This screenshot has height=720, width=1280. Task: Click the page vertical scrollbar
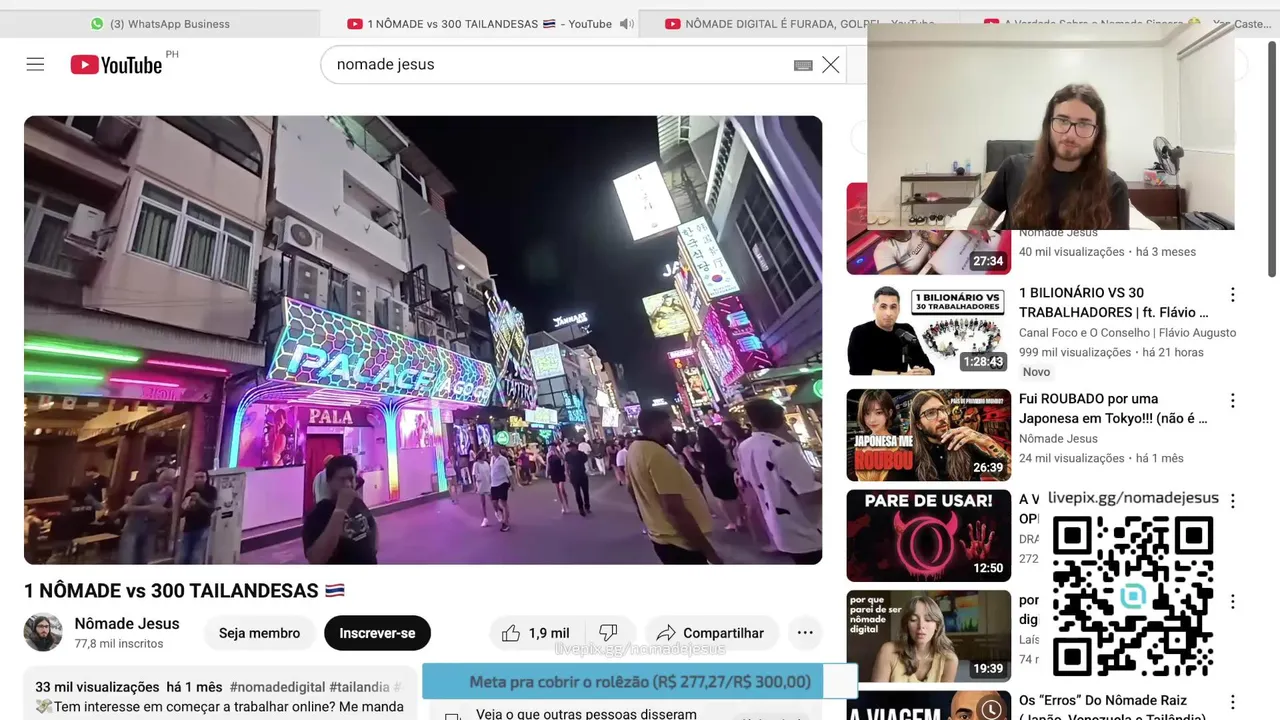pos(1273,160)
